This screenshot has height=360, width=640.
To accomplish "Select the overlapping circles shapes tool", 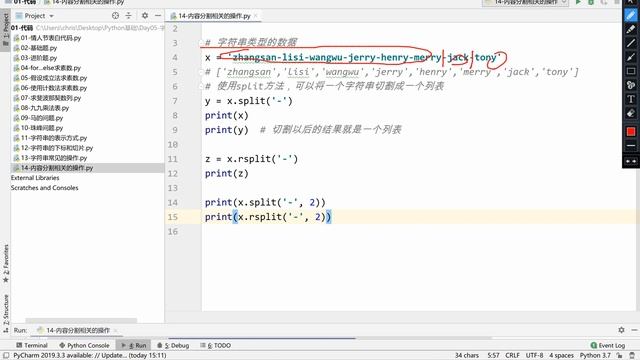I will tap(631, 85).
